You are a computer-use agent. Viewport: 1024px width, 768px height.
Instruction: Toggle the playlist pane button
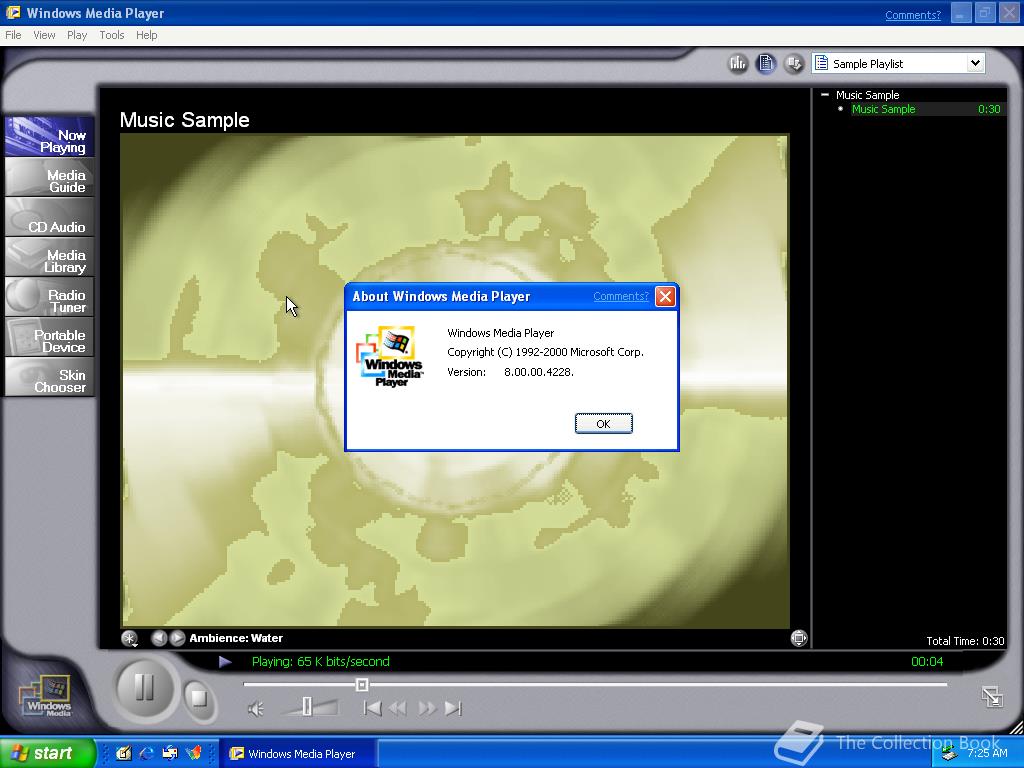(x=766, y=63)
